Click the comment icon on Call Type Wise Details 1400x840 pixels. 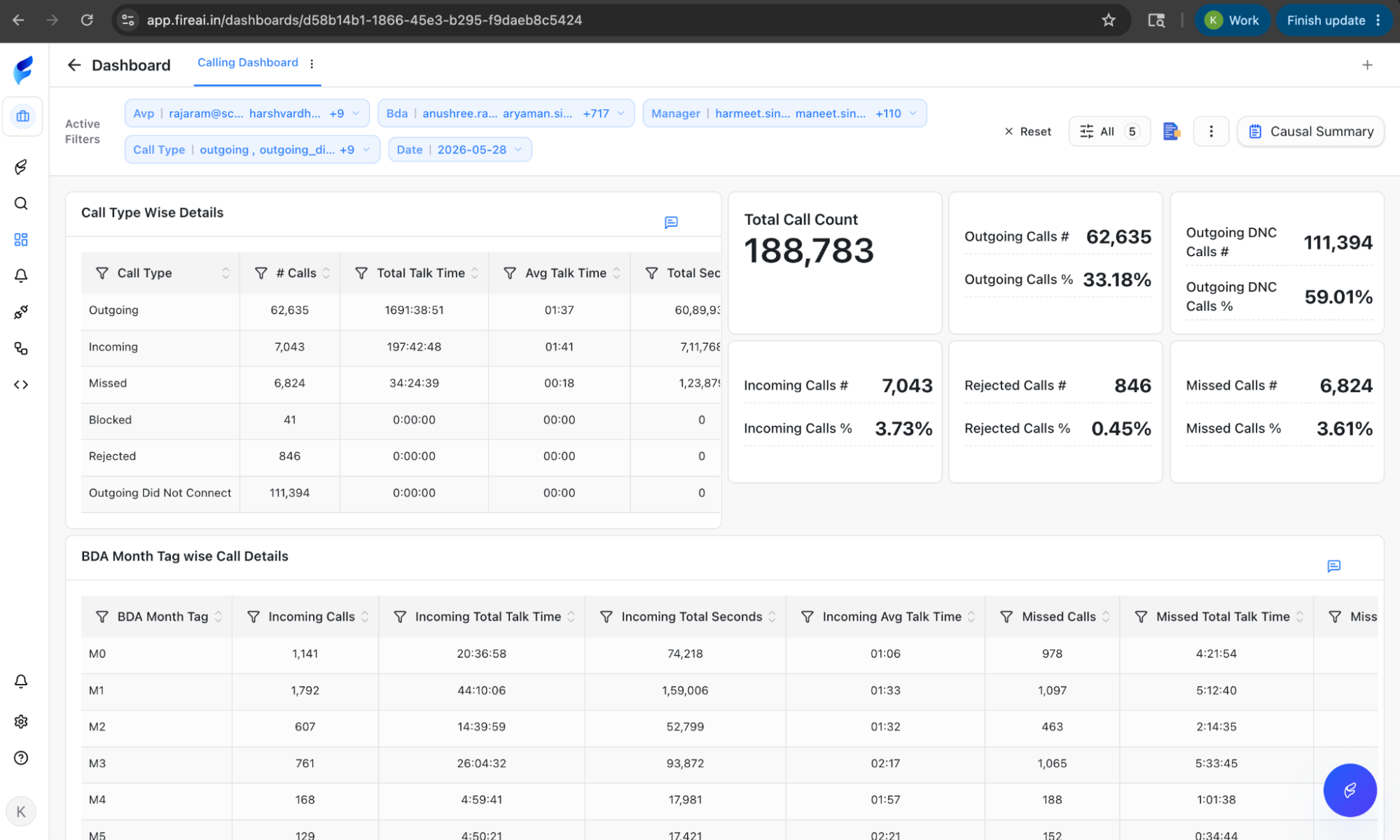(671, 223)
